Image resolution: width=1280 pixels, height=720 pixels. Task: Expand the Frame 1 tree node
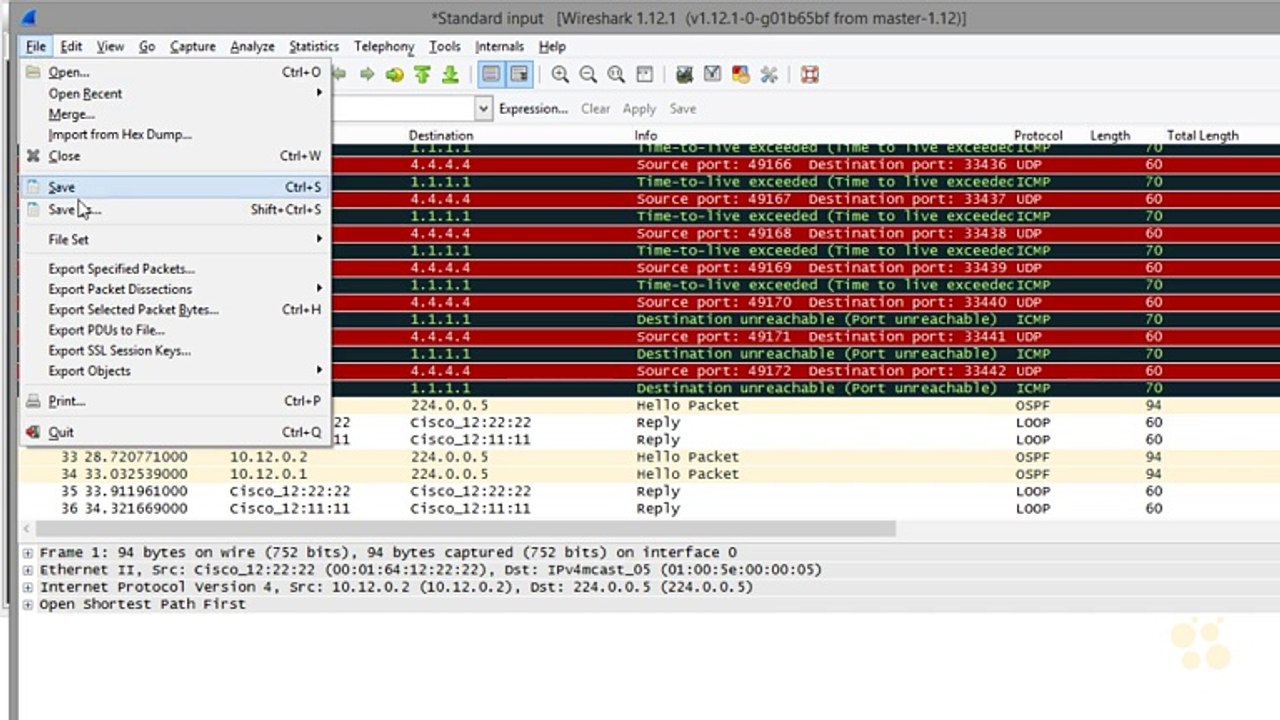[x=28, y=552]
